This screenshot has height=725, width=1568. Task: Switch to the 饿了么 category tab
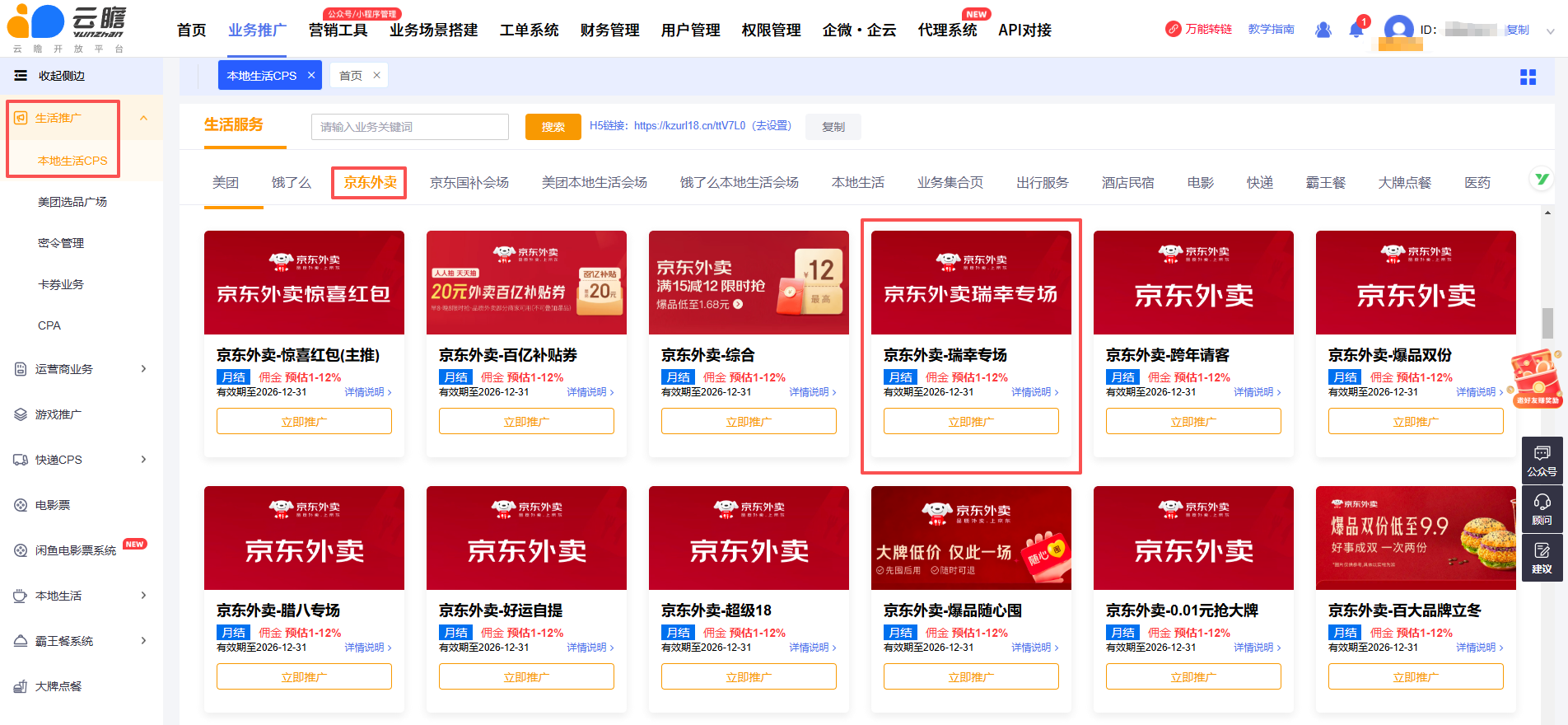pyautogui.click(x=292, y=183)
